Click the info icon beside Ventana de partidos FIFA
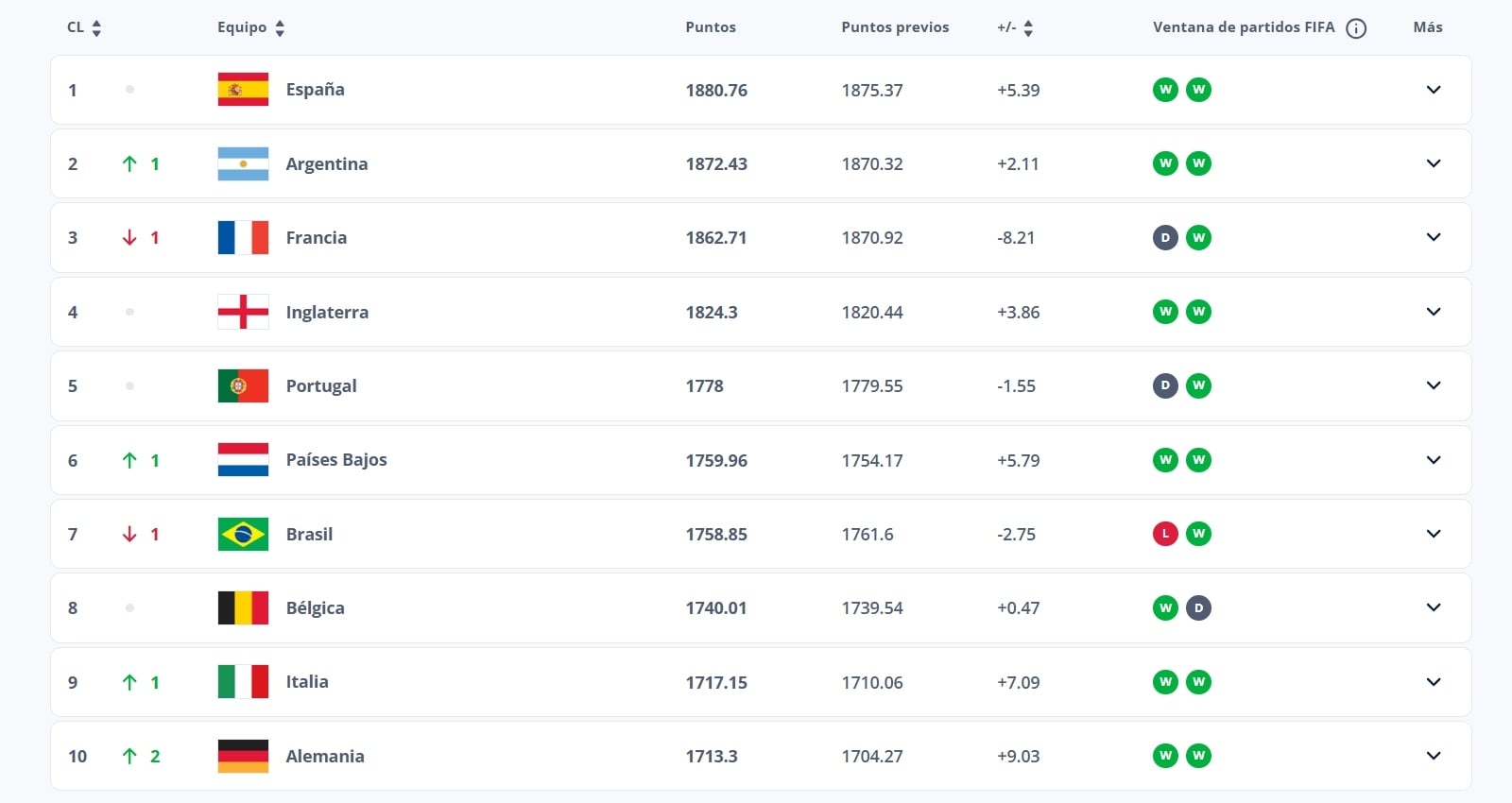The height and width of the screenshot is (803, 1512). (1356, 28)
